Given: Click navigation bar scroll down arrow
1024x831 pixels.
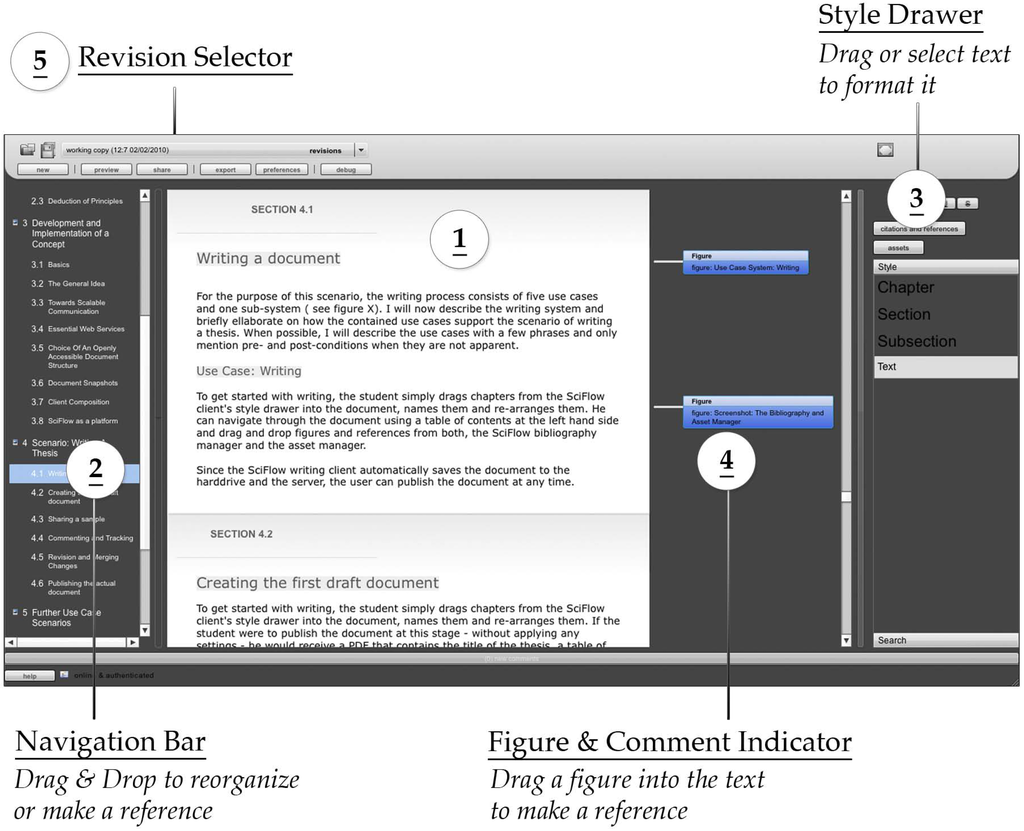Looking at the screenshot, I should pos(145,630).
